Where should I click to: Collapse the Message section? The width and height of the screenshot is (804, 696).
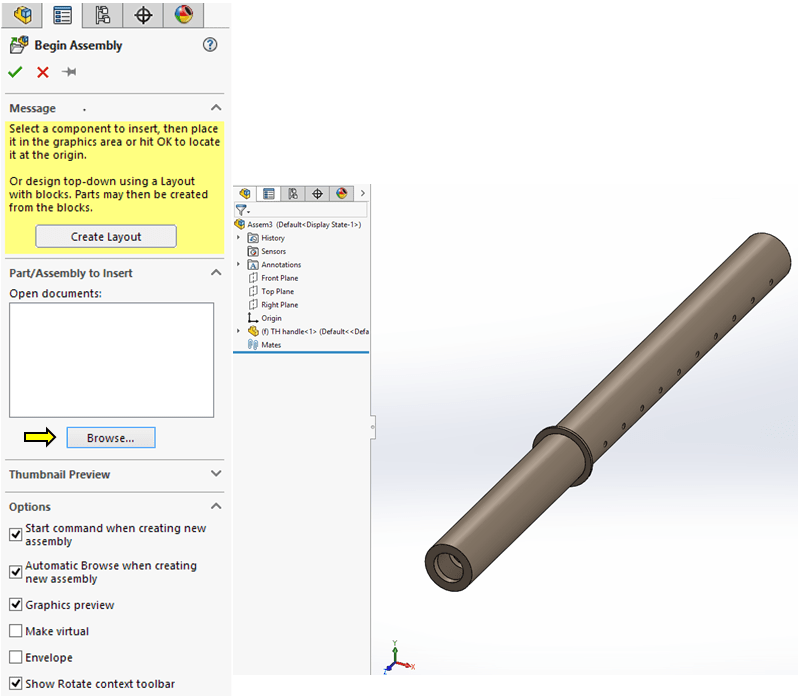(x=216, y=108)
